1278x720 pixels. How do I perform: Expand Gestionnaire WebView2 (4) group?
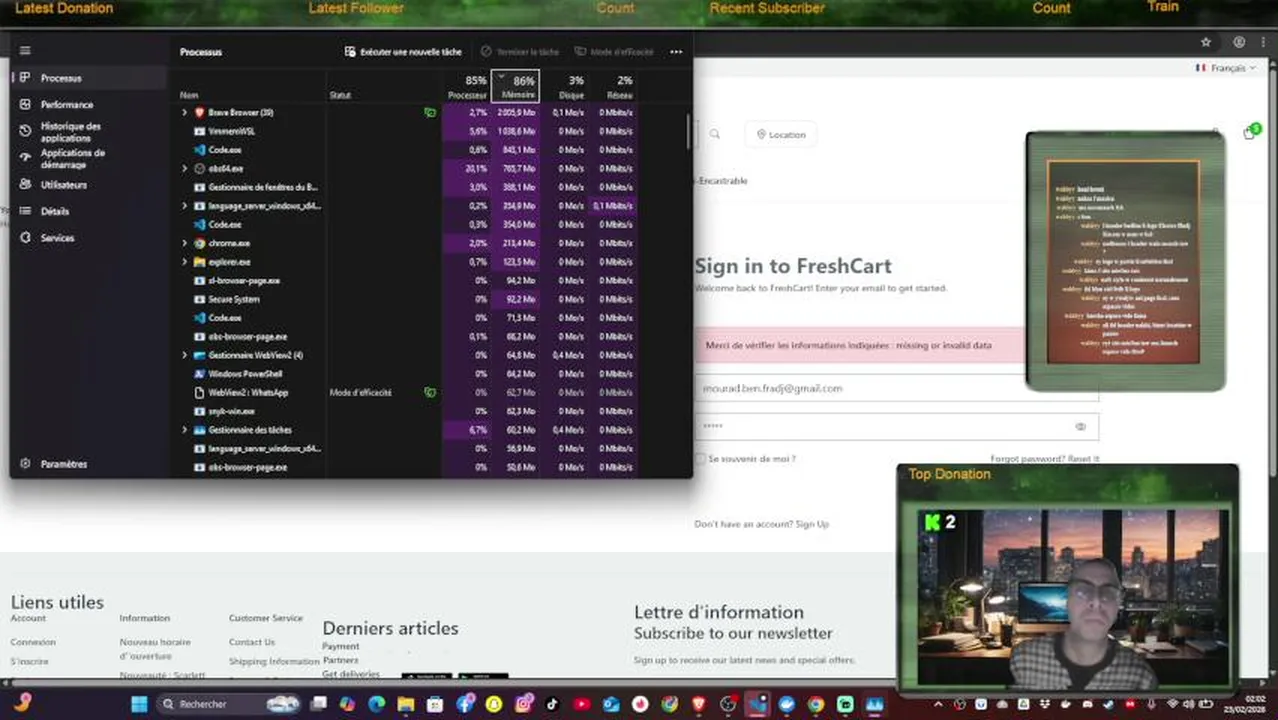pos(185,355)
